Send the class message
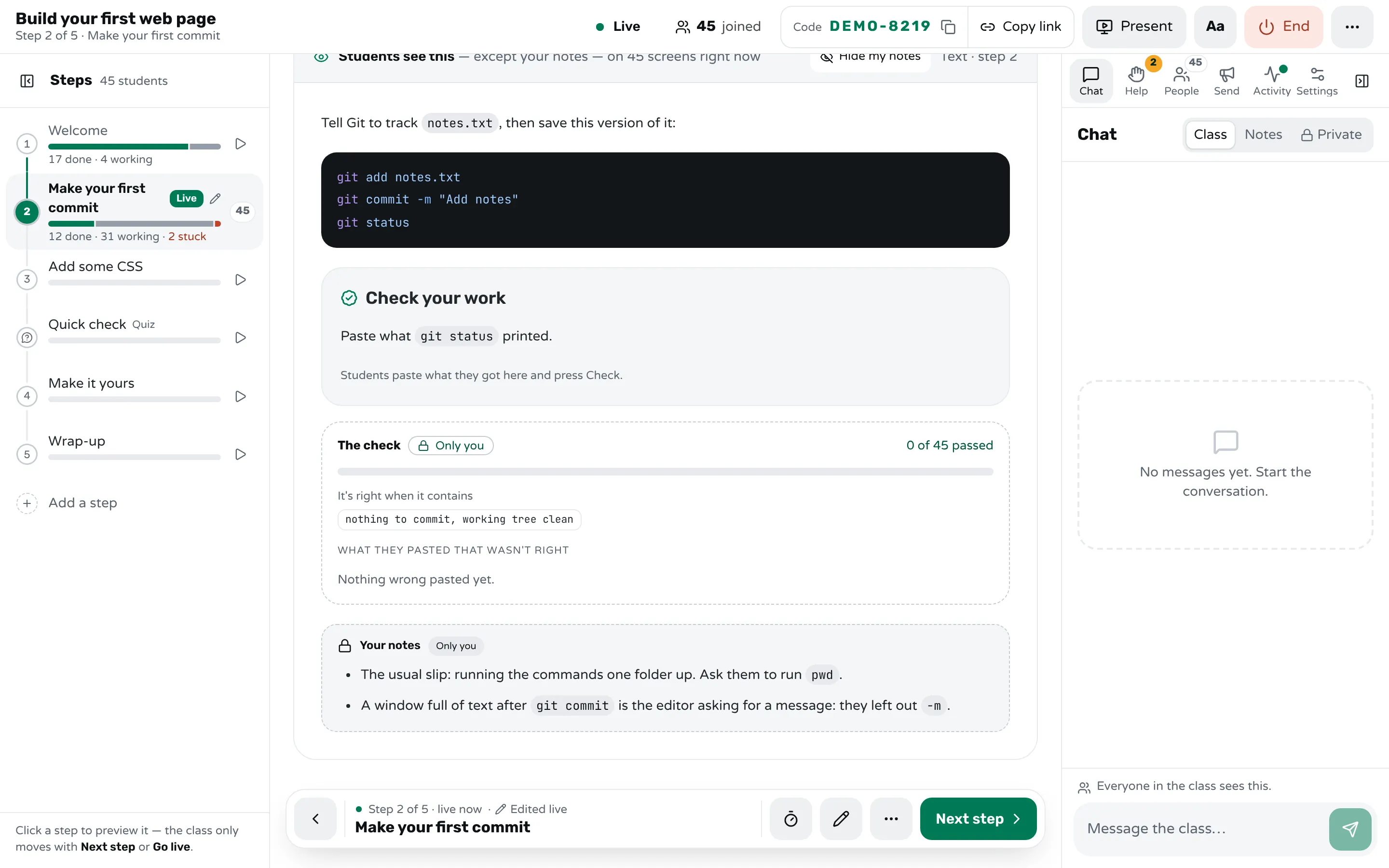 pos(1350,829)
